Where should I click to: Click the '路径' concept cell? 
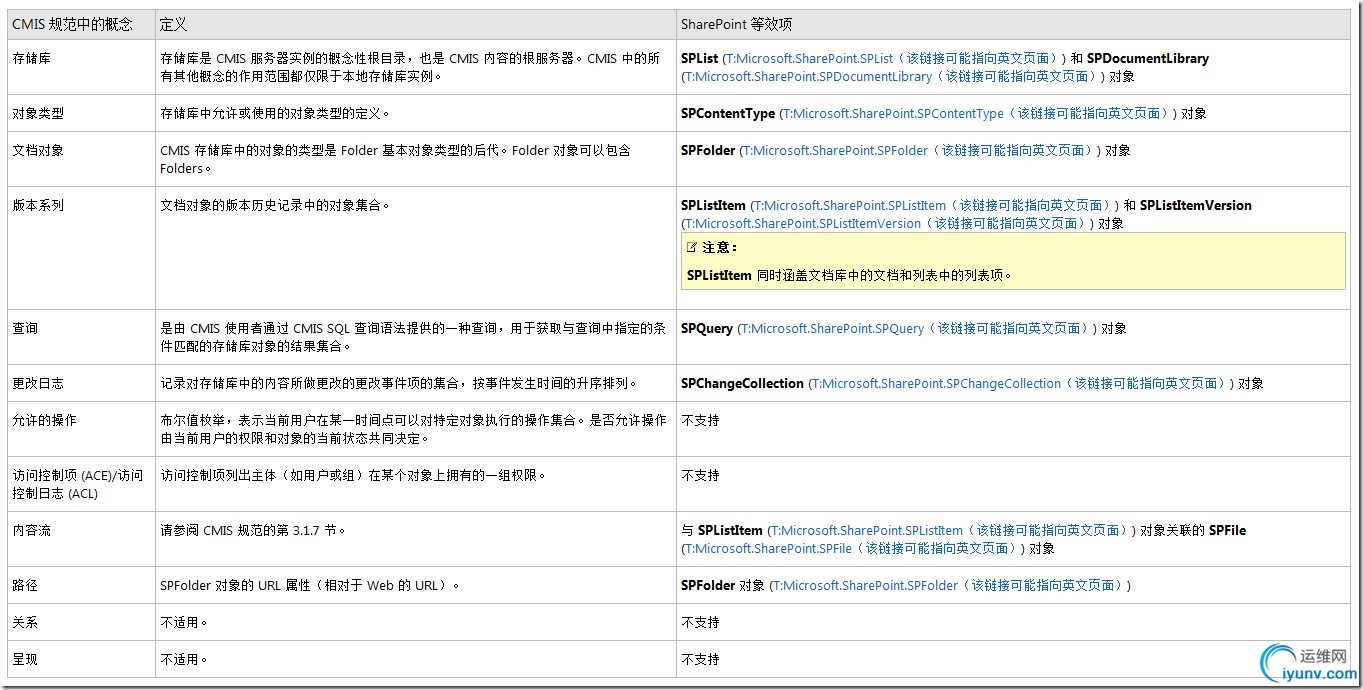click(81, 586)
